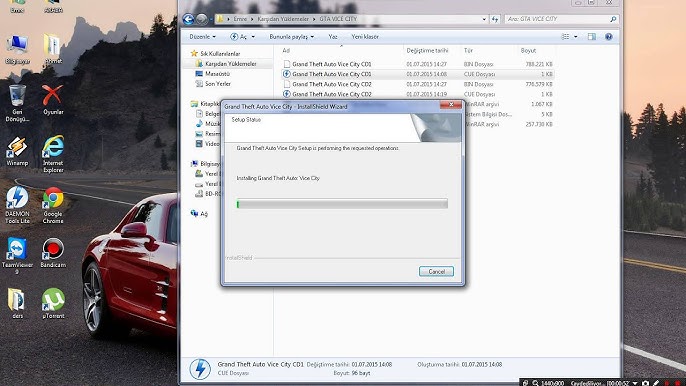Viewport: 686px width, 386px height.
Task: Click Emre in the address breadcrumb
Action: (240, 19)
